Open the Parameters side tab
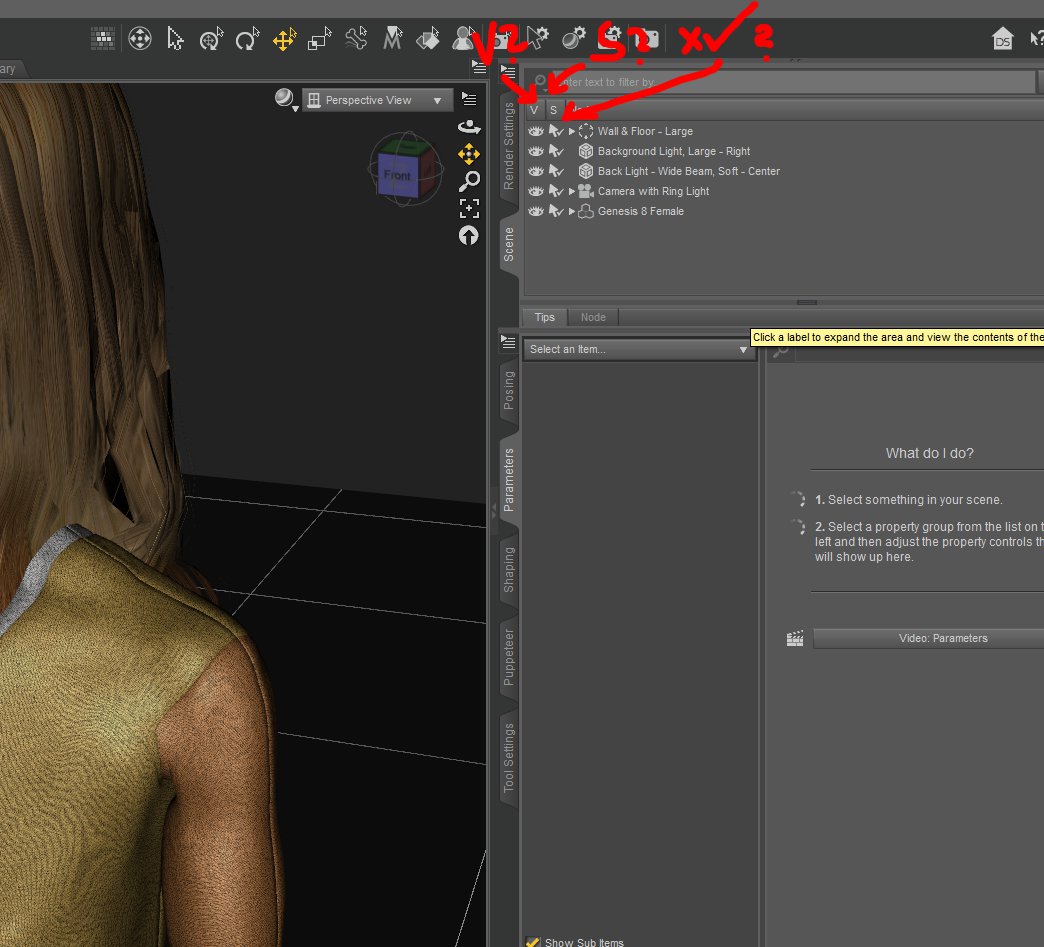The width and height of the screenshot is (1044, 947). click(509, 479)
